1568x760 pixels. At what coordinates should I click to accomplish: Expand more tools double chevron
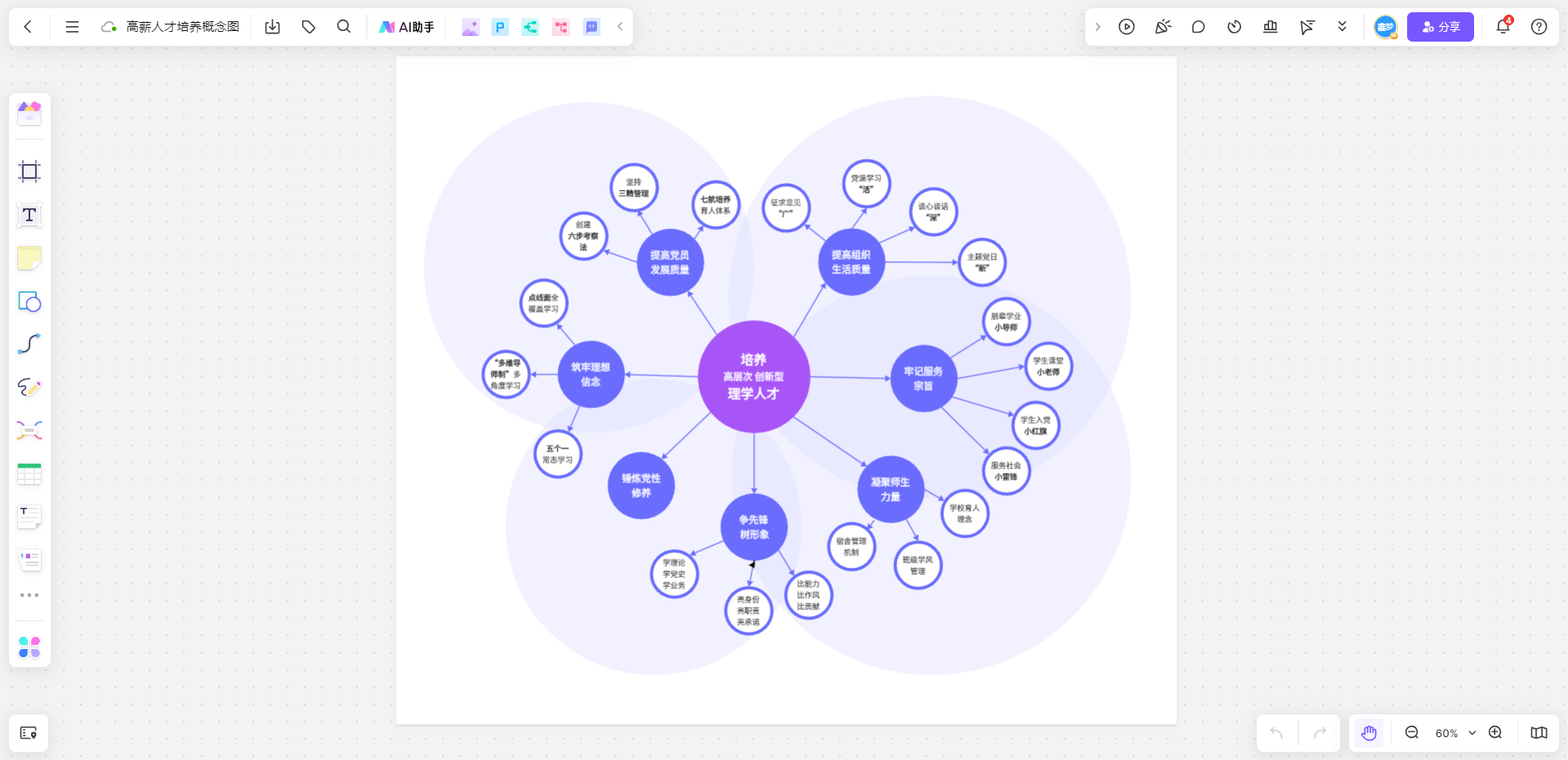point(1342,27)
